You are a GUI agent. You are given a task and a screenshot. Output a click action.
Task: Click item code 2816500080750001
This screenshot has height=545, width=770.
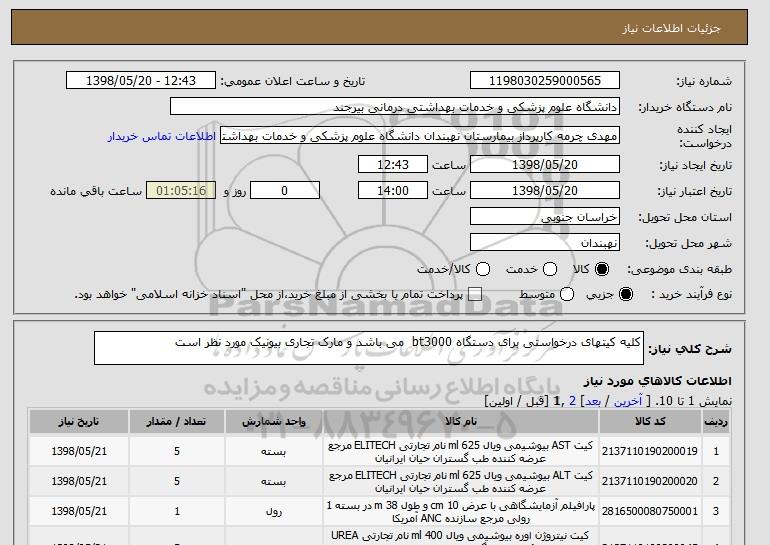click(650, 511)
